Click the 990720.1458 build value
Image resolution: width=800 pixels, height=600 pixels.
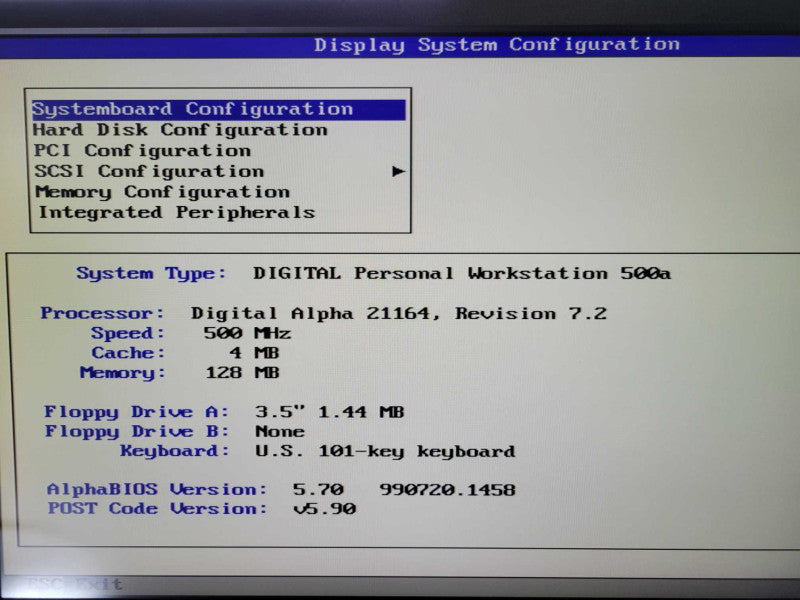pos(447,490)
